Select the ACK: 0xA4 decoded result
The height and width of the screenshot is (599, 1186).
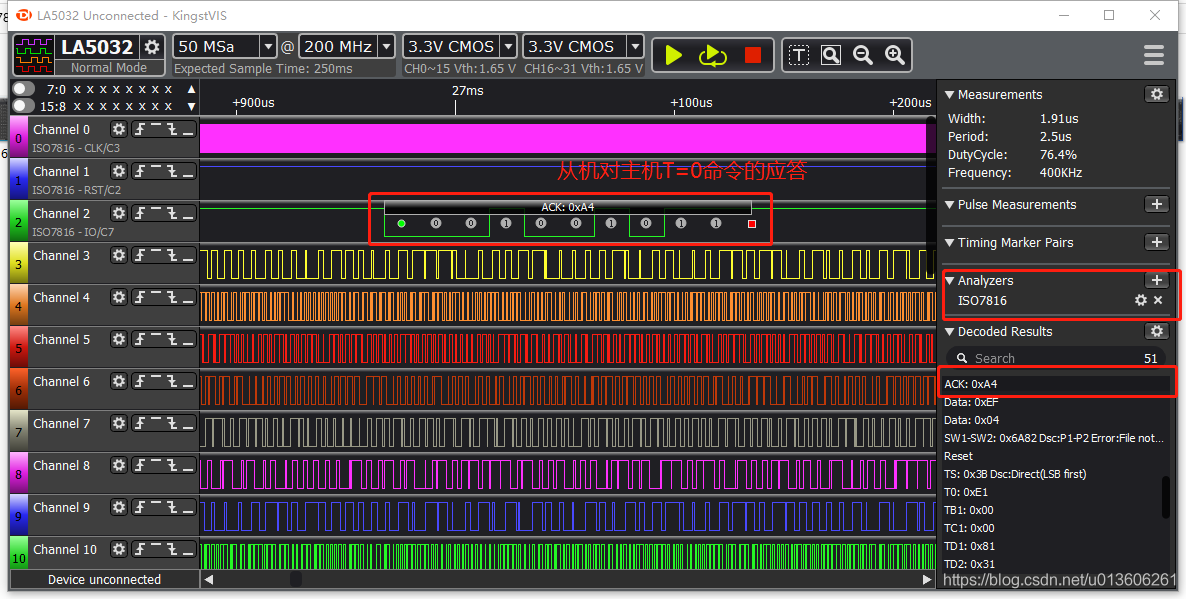coord(1056,384)
